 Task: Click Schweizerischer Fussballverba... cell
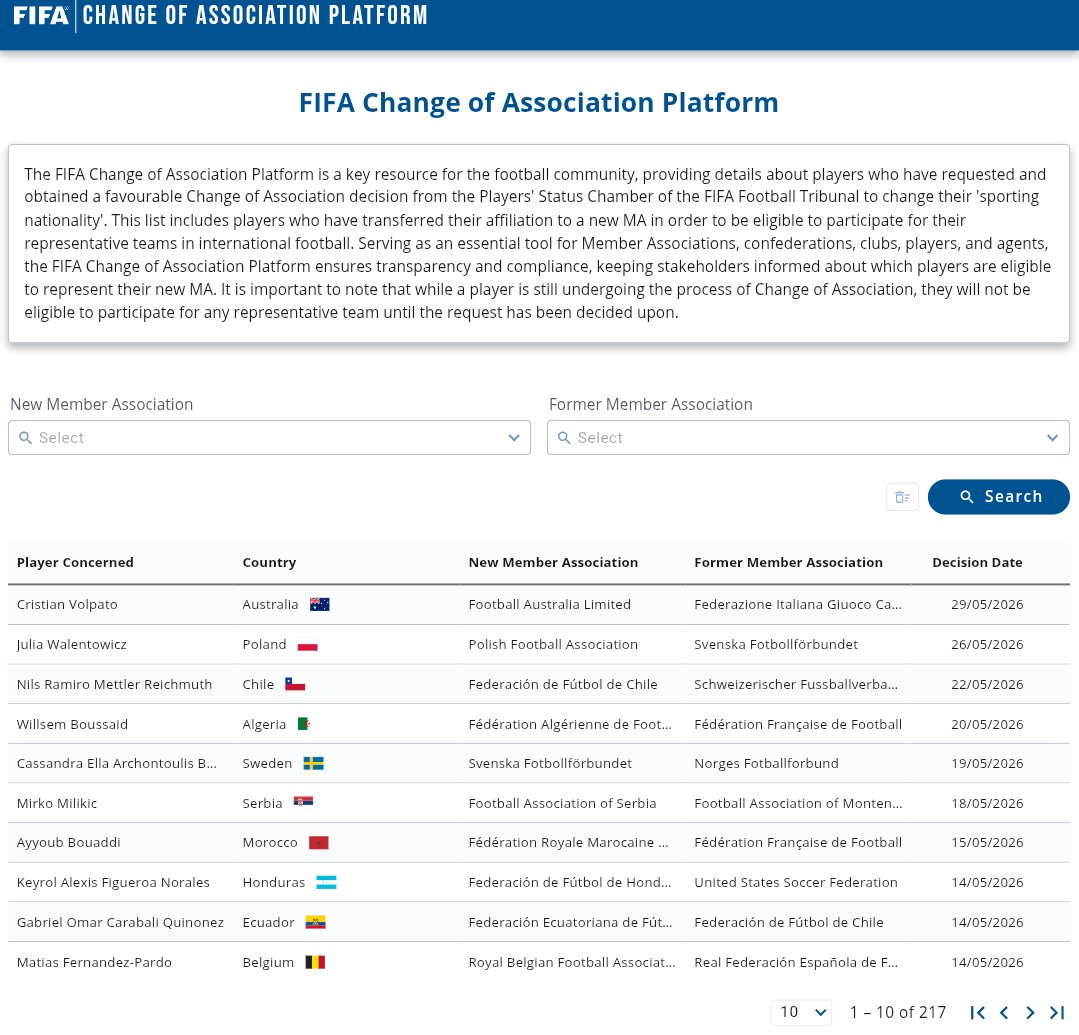pos(795,684)
